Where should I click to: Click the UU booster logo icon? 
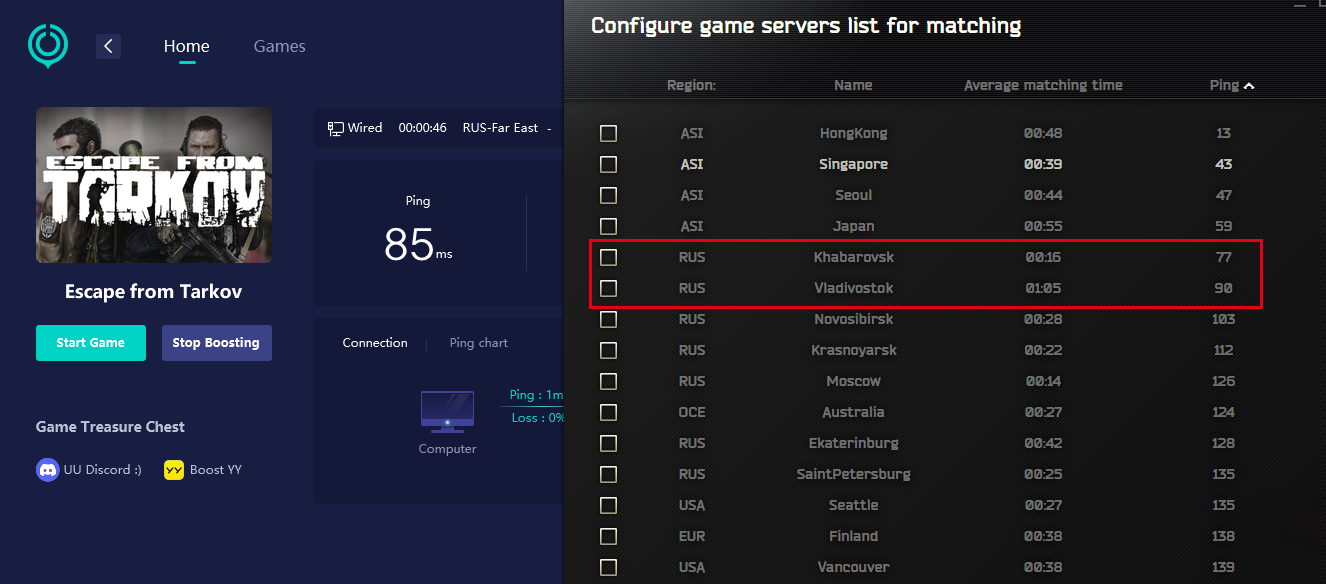pos(48,45)
